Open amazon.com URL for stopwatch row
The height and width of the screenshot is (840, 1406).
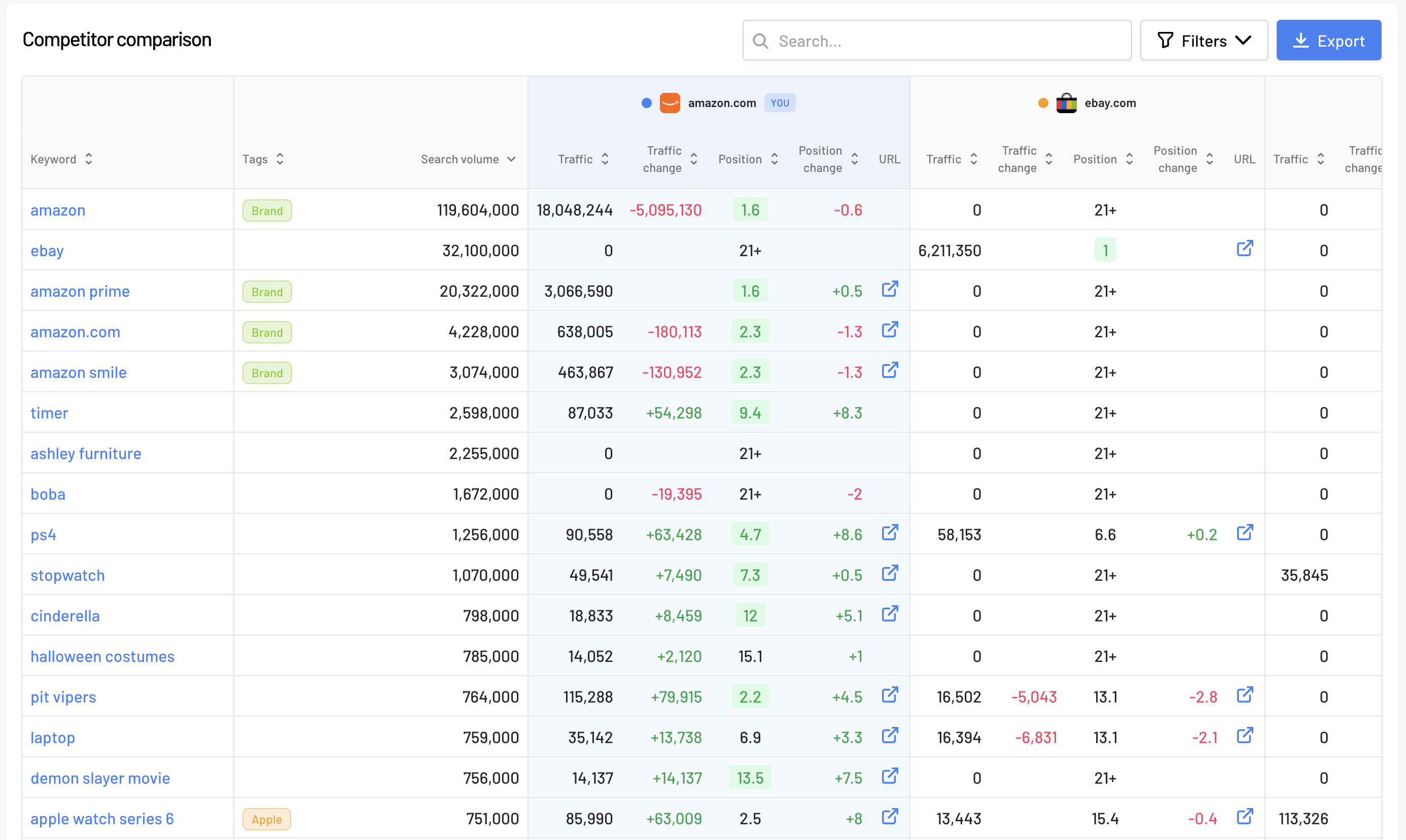[889, 573]
